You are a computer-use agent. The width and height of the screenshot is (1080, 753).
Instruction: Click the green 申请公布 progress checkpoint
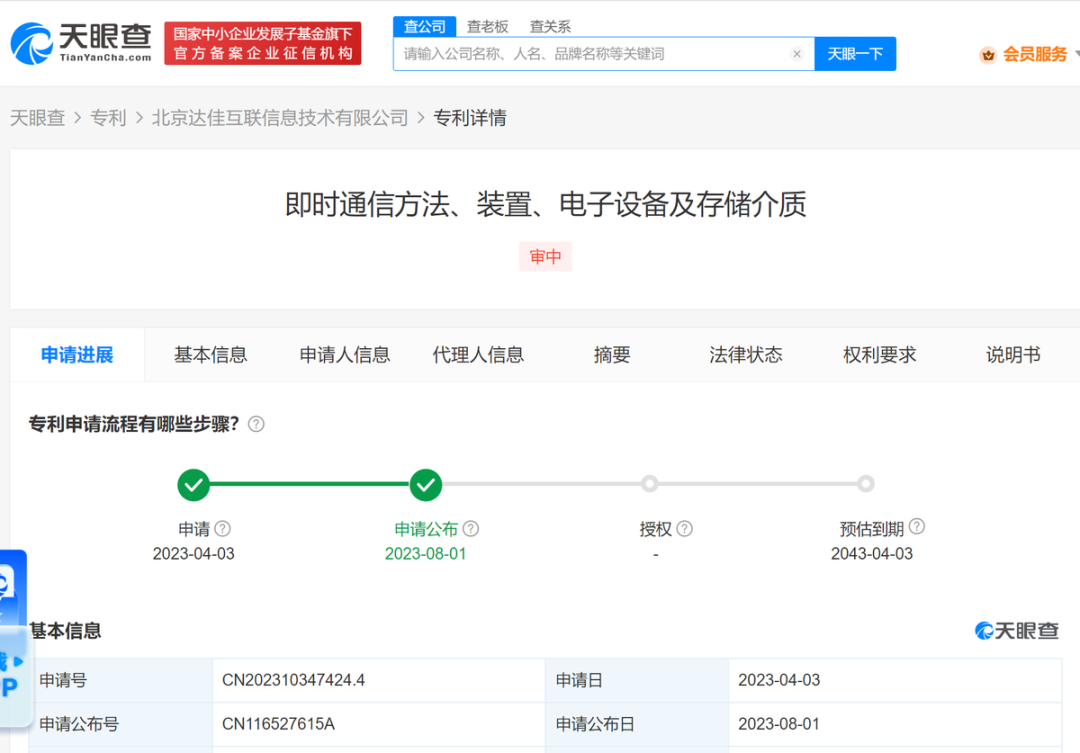click(x=425, y=485)
